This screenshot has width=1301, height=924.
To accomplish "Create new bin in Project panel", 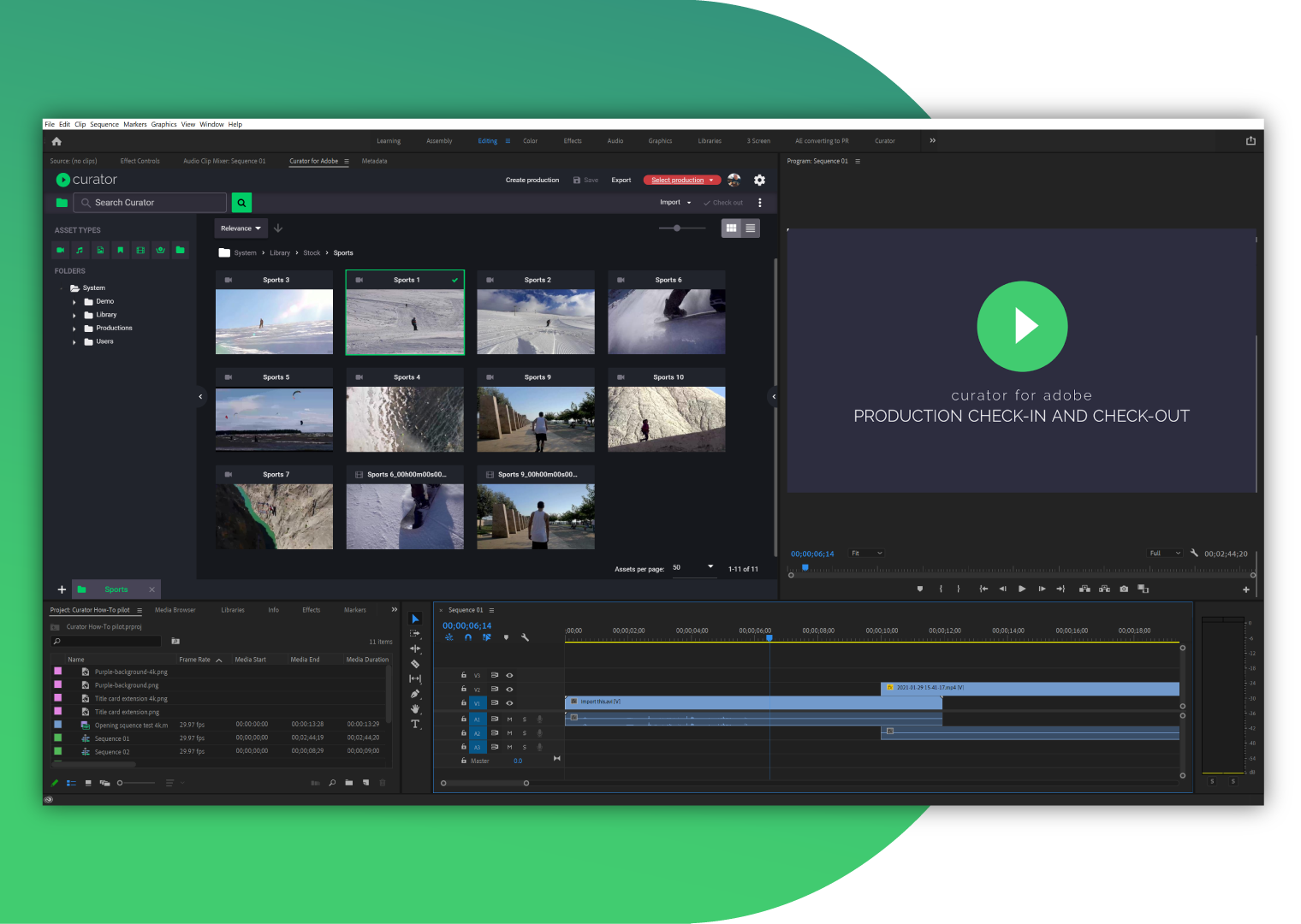I will coord(348,783).
